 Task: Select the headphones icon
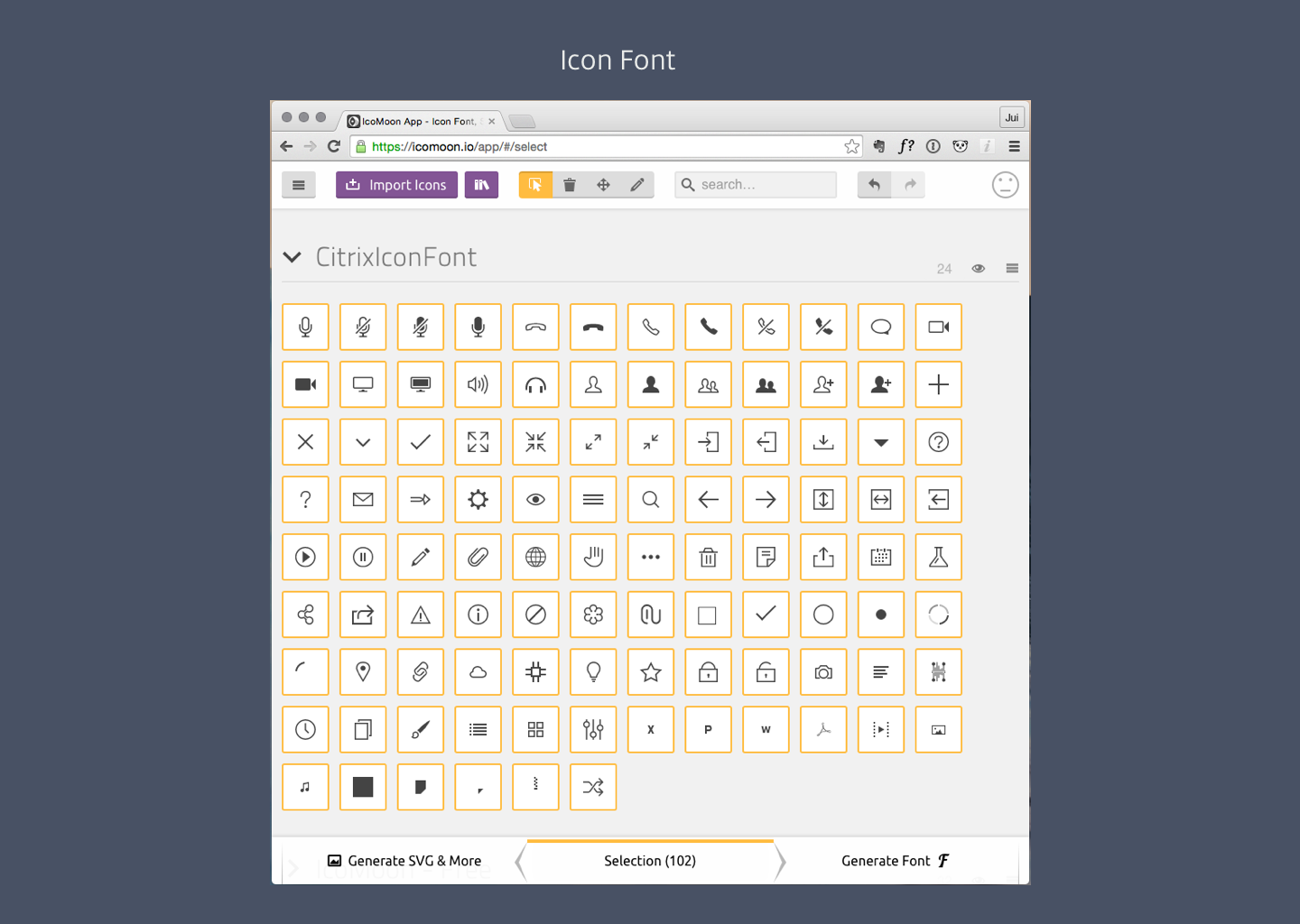point(535,384)
